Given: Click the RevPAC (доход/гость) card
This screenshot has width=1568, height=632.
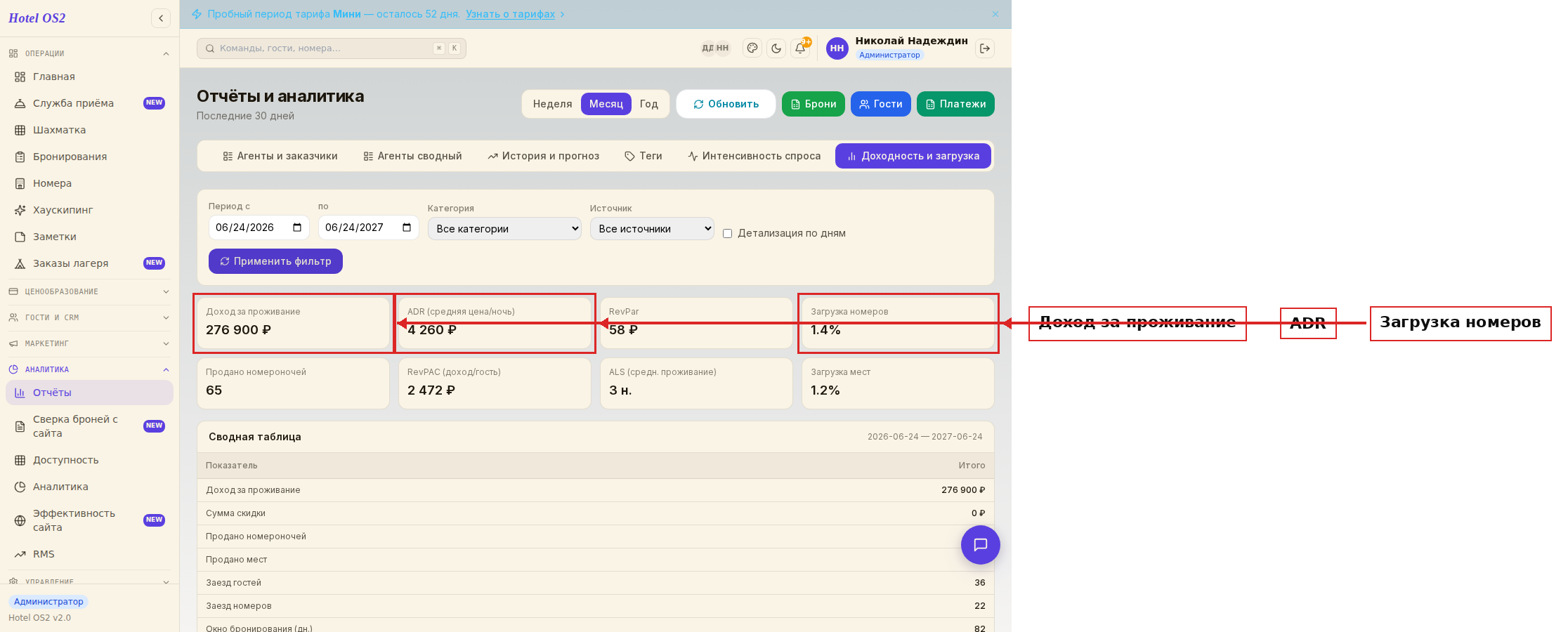Looking at the screenshot, I should [495, 383].
